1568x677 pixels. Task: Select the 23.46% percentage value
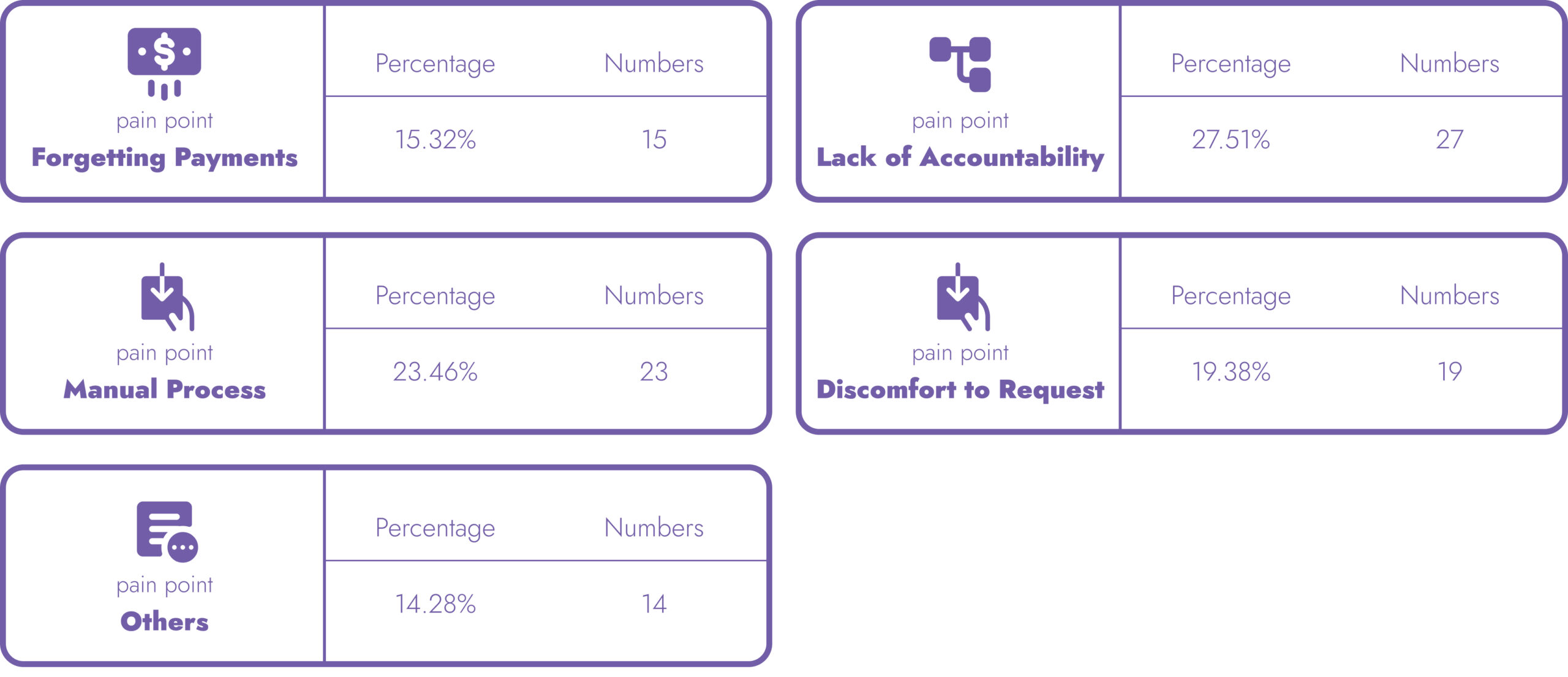click(435, 372)
